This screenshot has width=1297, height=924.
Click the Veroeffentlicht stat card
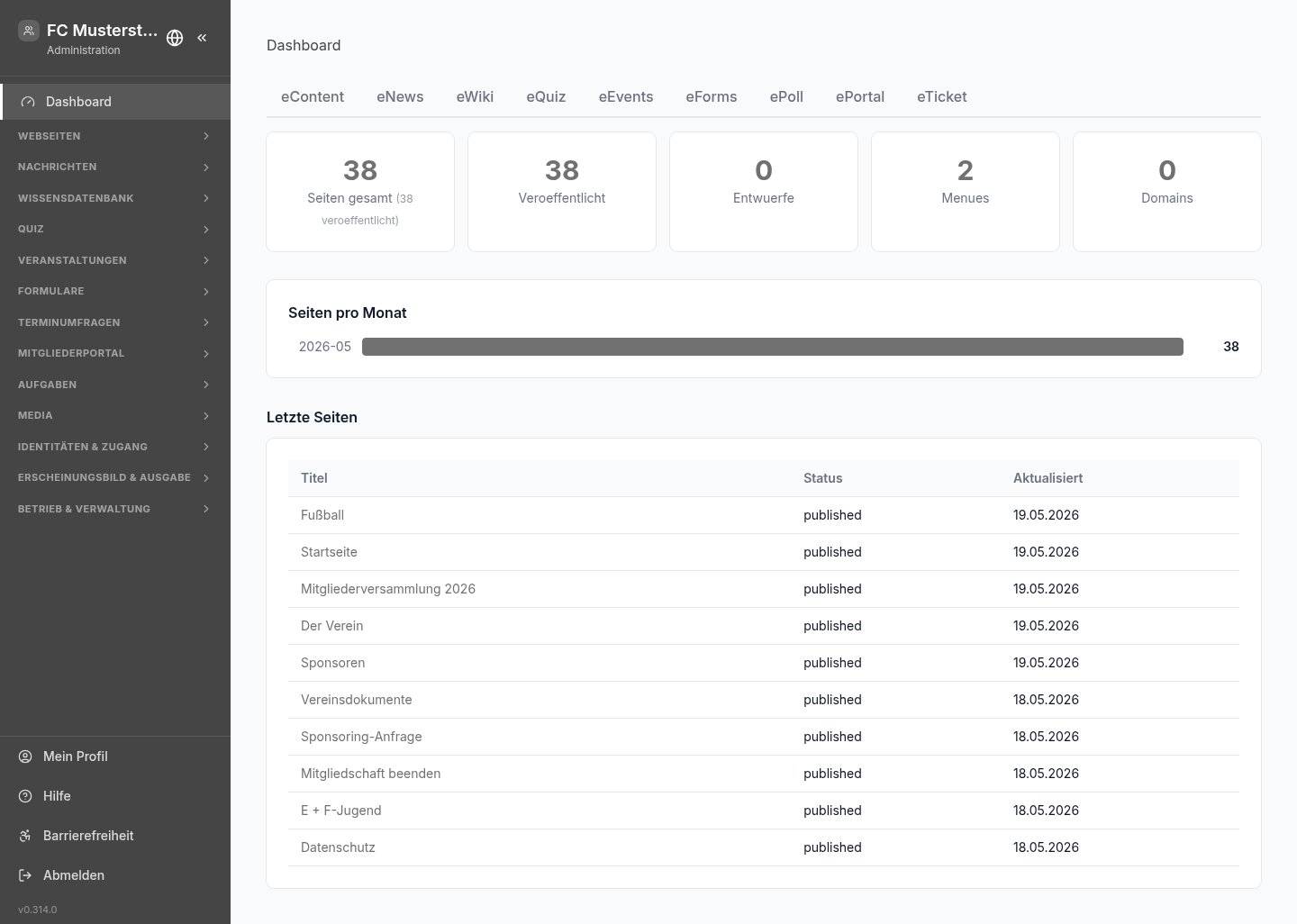click(562, 192)
